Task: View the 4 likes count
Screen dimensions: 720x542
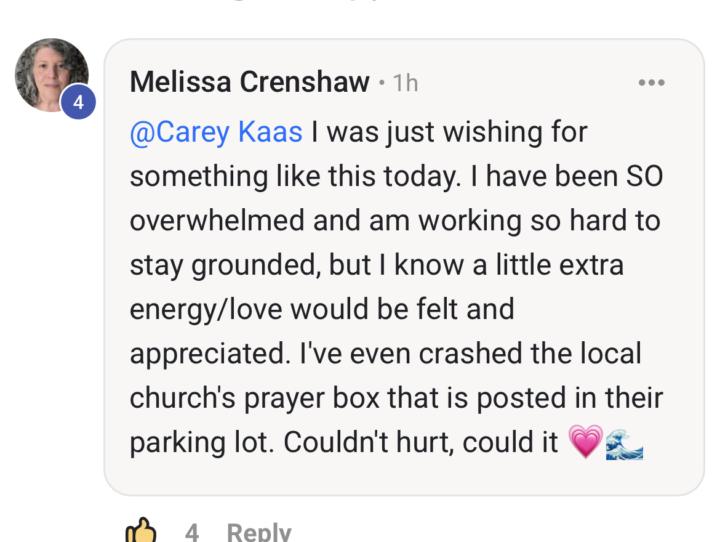Action: click(192, 533)
